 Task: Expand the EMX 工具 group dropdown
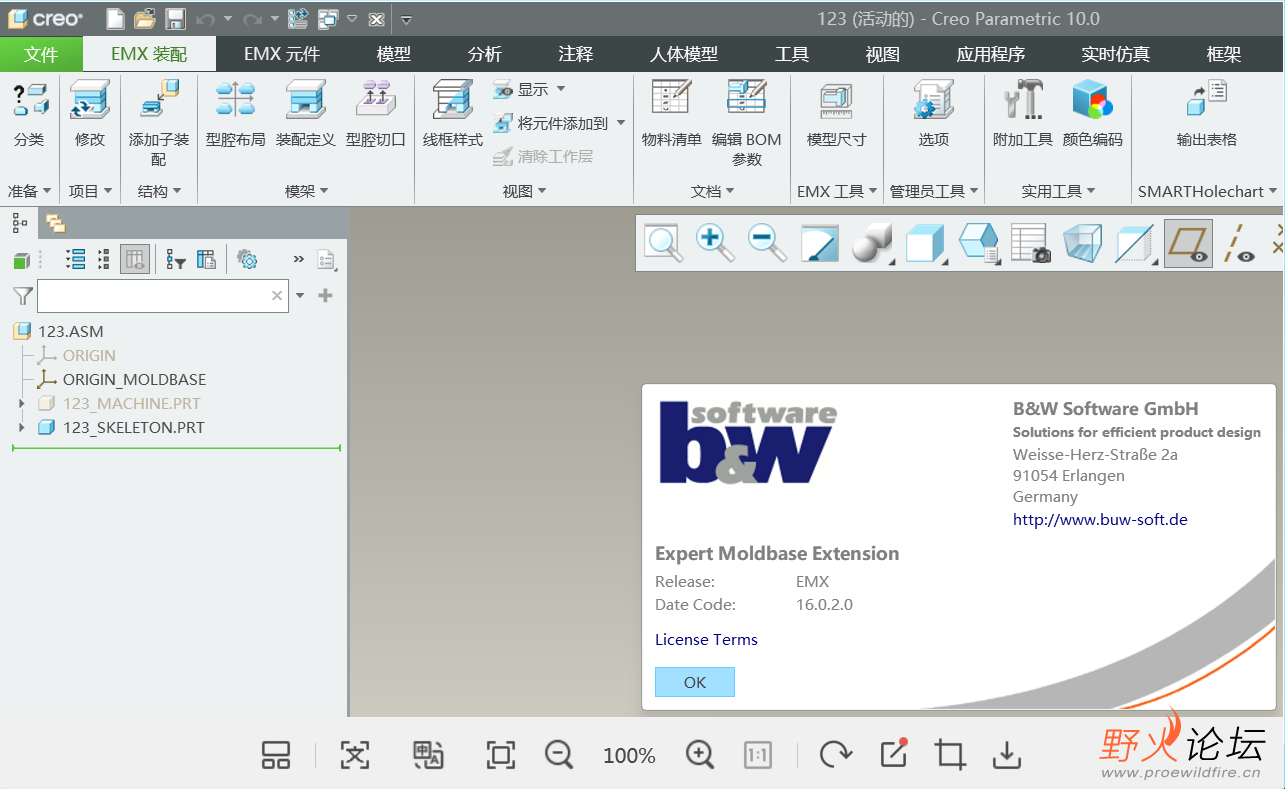click(837, 190)
